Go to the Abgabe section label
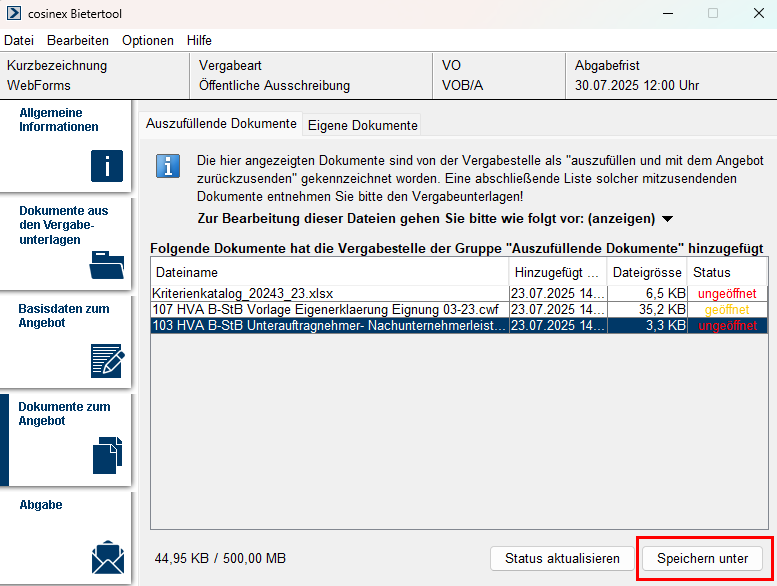 [x=41, y=505]
